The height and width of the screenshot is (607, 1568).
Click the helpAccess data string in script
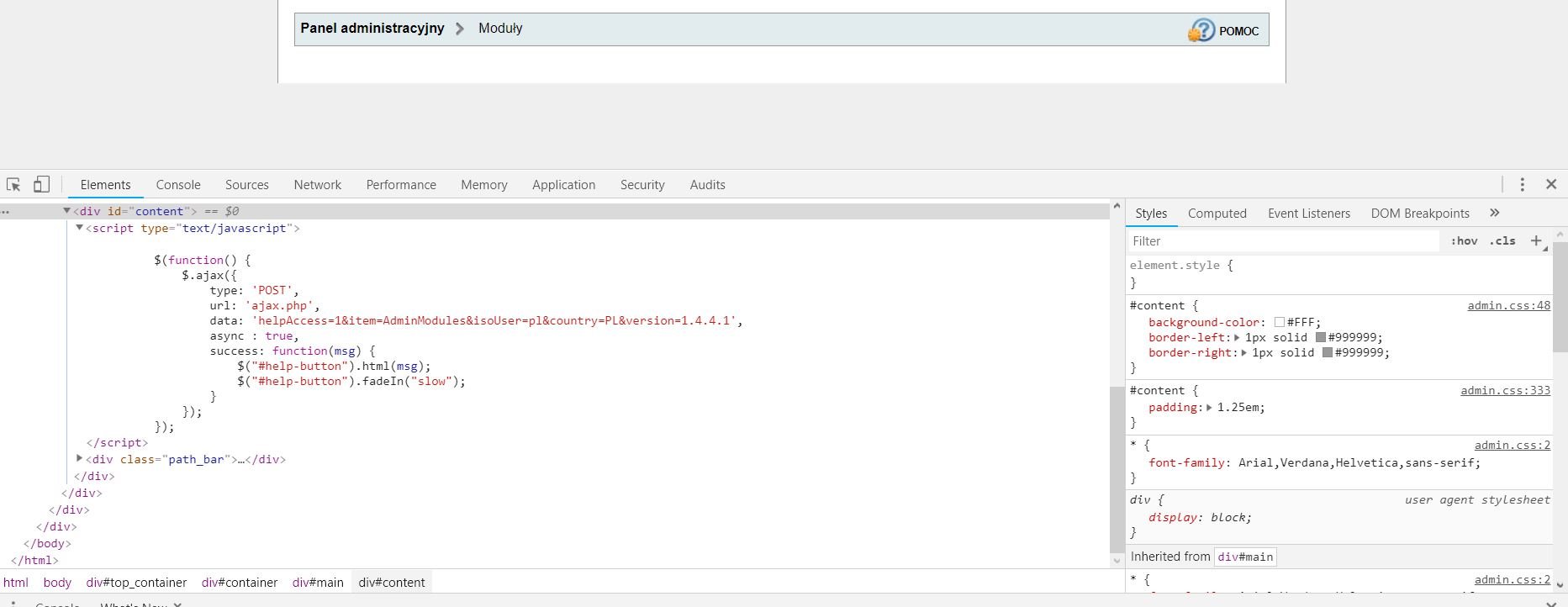point(494,321)
